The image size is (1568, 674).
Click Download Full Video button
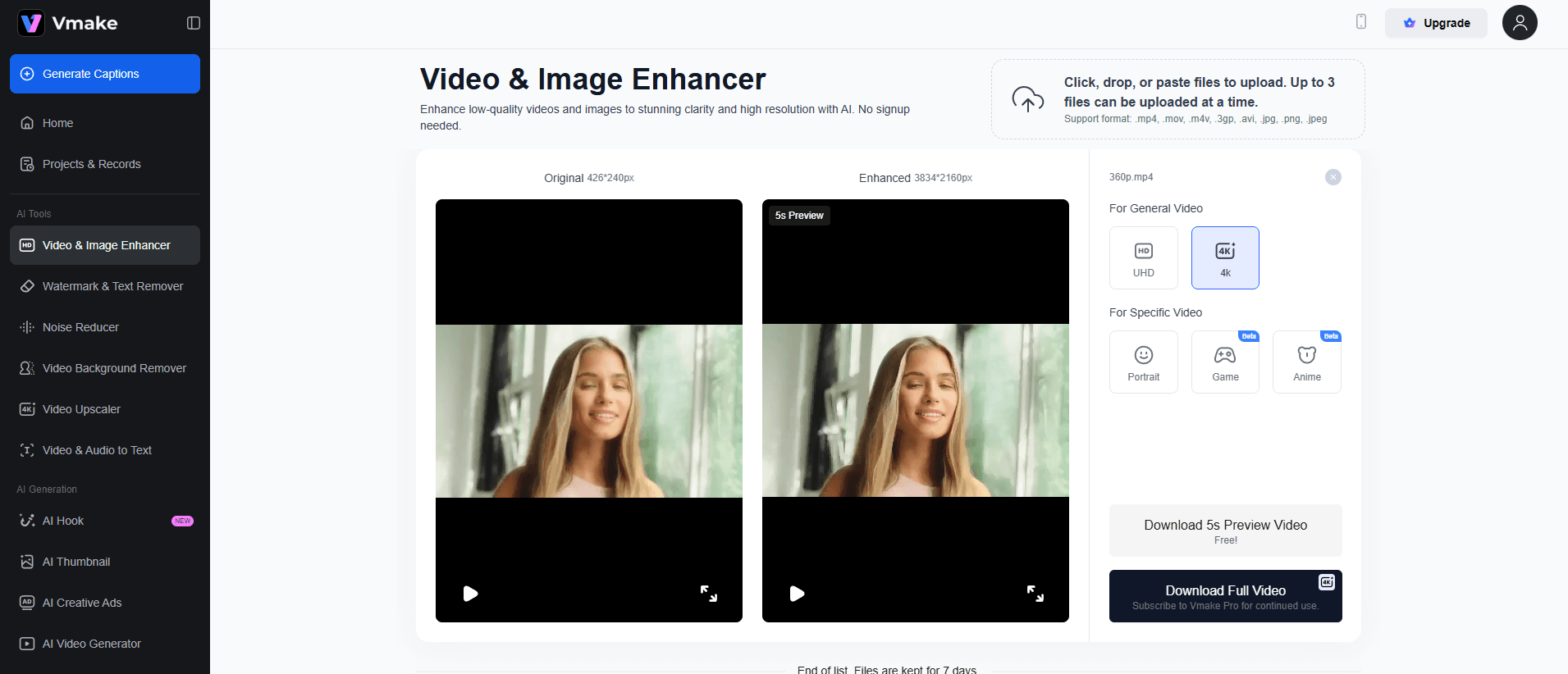1226,596
